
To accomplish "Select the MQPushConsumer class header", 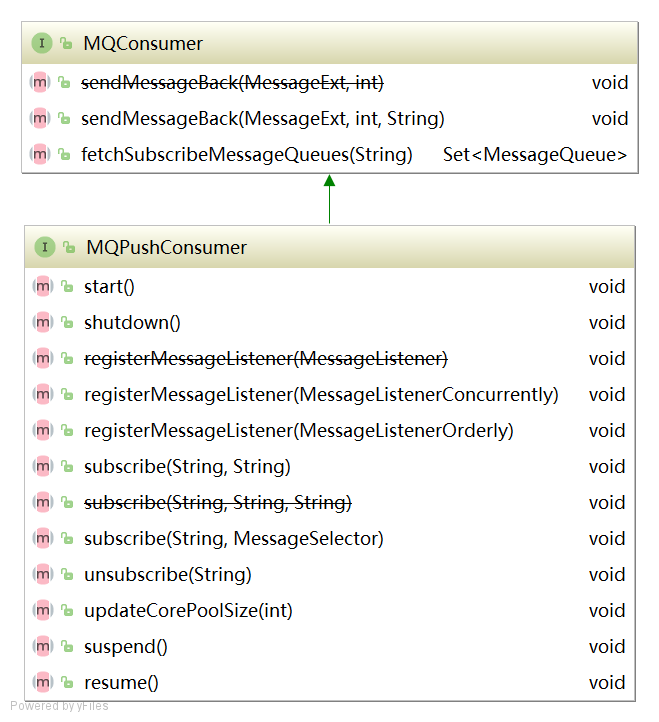I will point(166,247).
